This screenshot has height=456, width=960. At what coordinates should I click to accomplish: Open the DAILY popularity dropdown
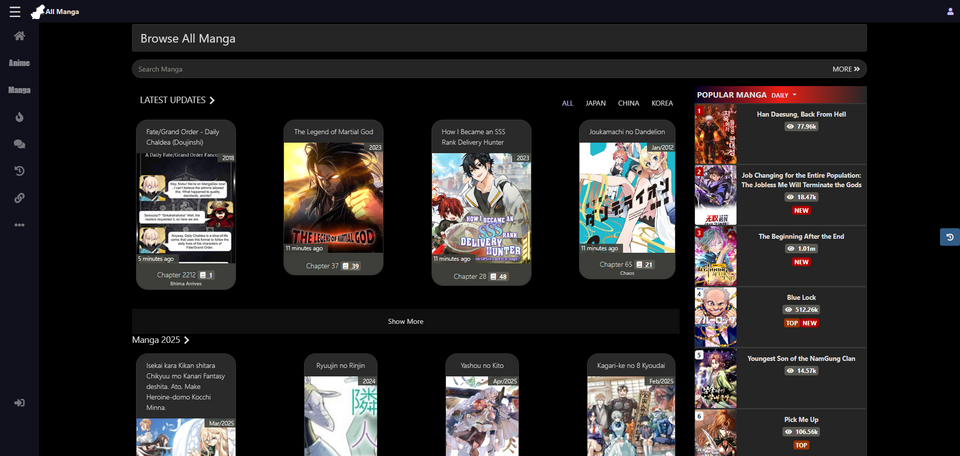[x=784, y=95]
